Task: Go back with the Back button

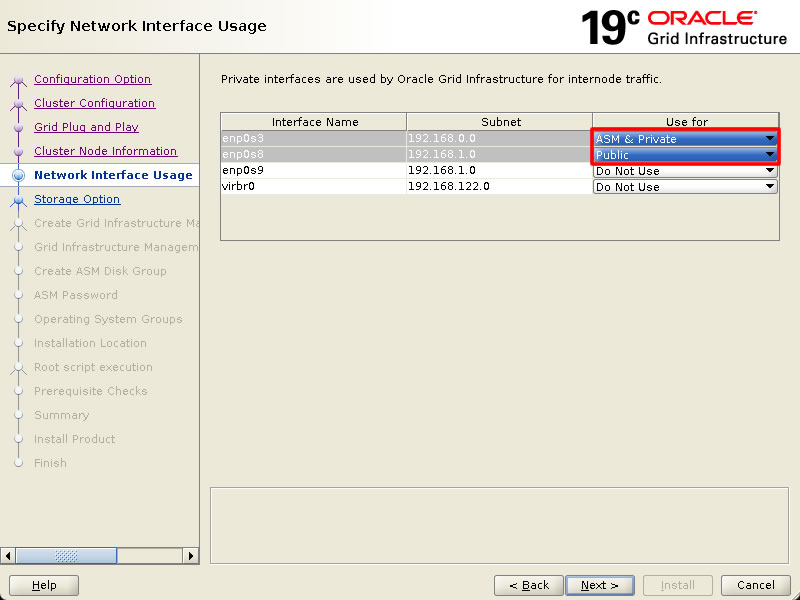Action: (x=529, y=585)
